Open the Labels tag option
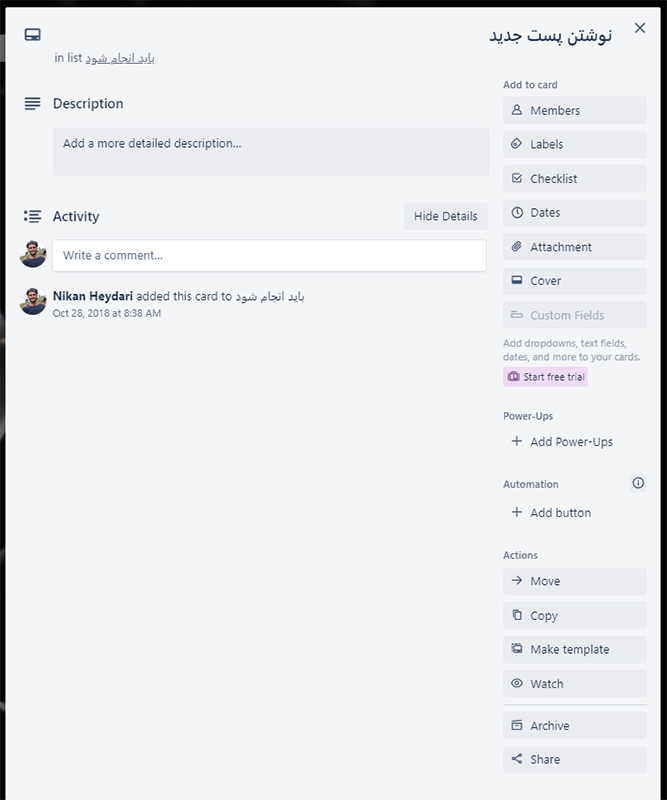The height and width of the screenshot is (800, 667). click(x=575, y=144)
